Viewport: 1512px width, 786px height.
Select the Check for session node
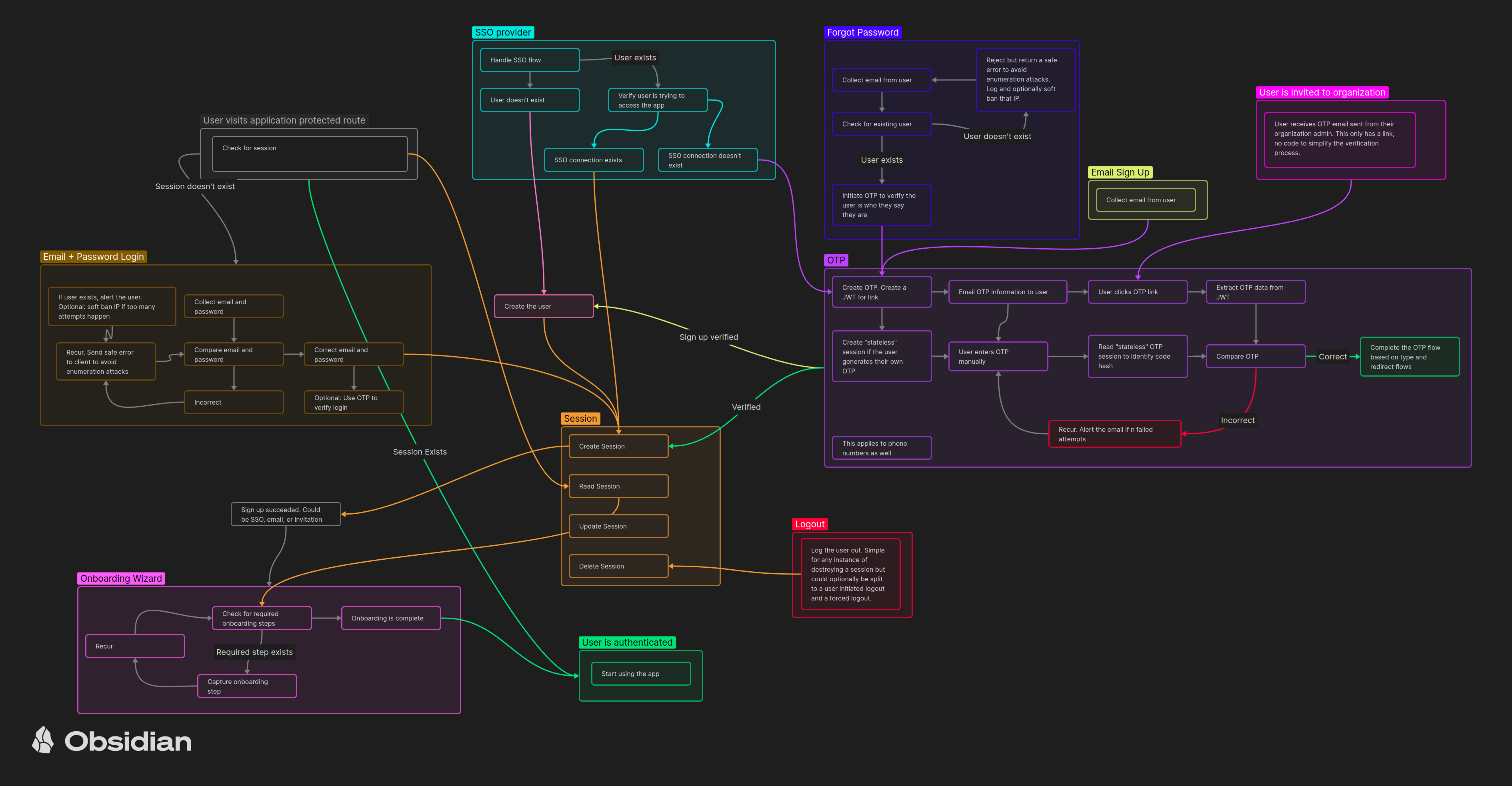click(309, 154)
